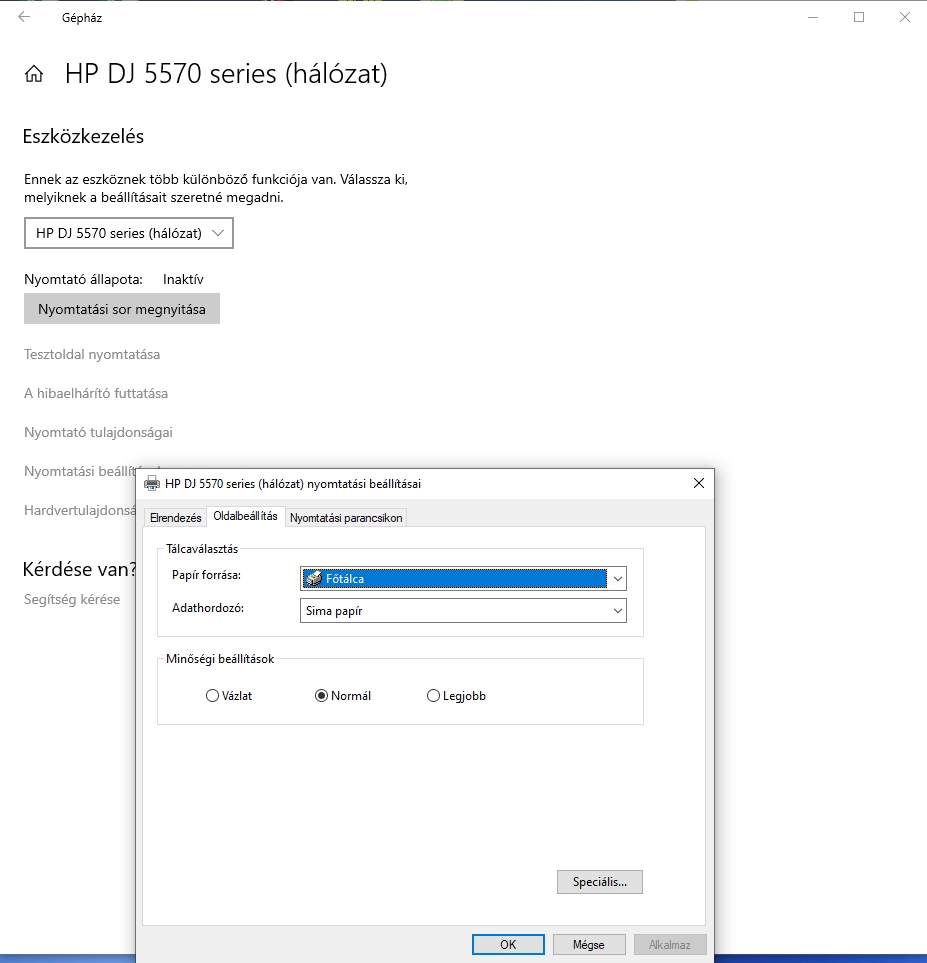
Task: Select the Vázlat quality option
Action: tap(229, 696)
